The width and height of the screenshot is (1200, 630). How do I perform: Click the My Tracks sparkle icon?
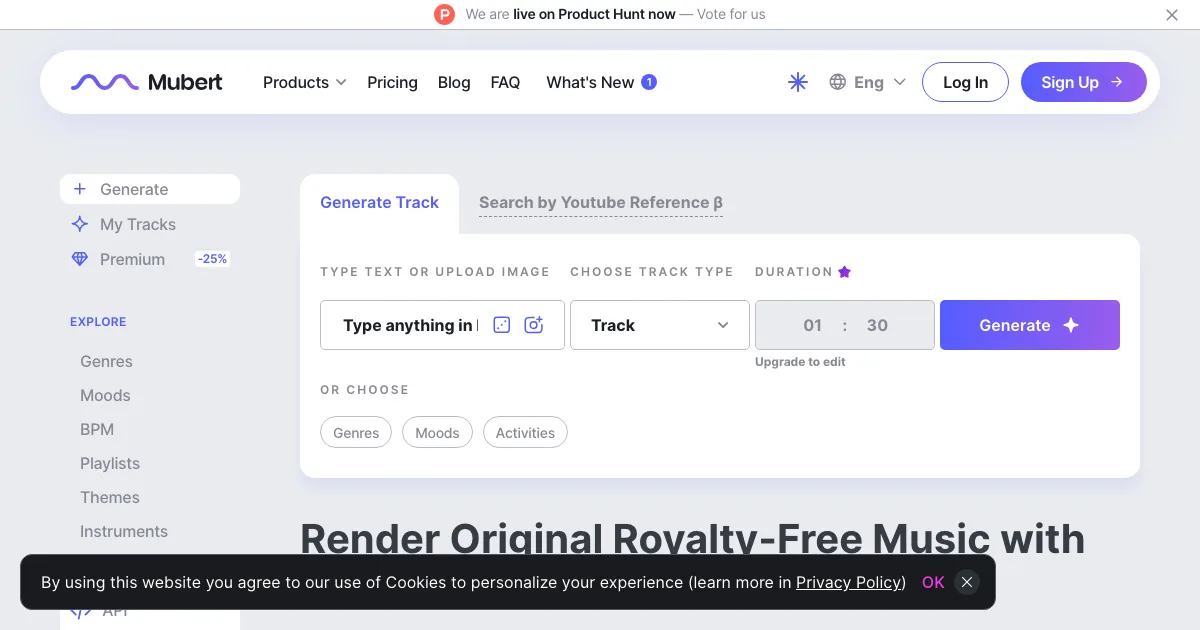click(x=80, y=224)
